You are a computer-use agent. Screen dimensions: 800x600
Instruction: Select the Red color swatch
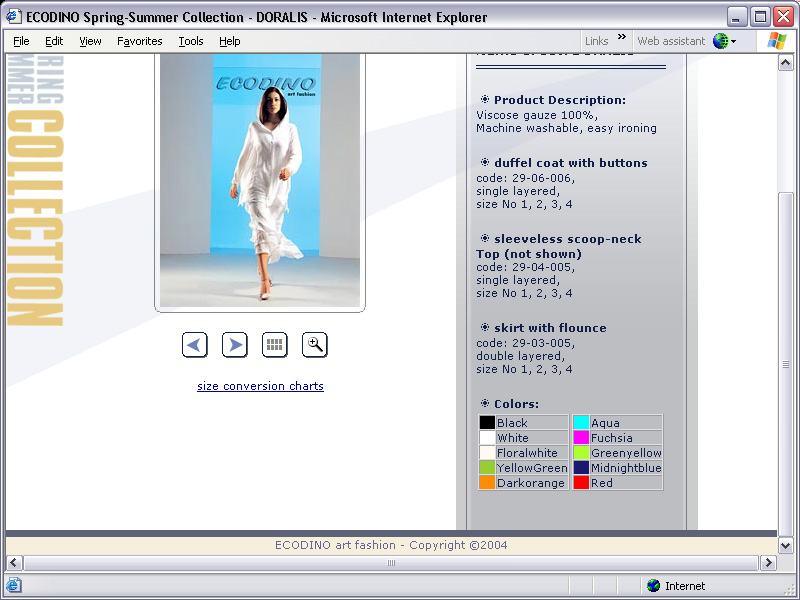(581, 483)
